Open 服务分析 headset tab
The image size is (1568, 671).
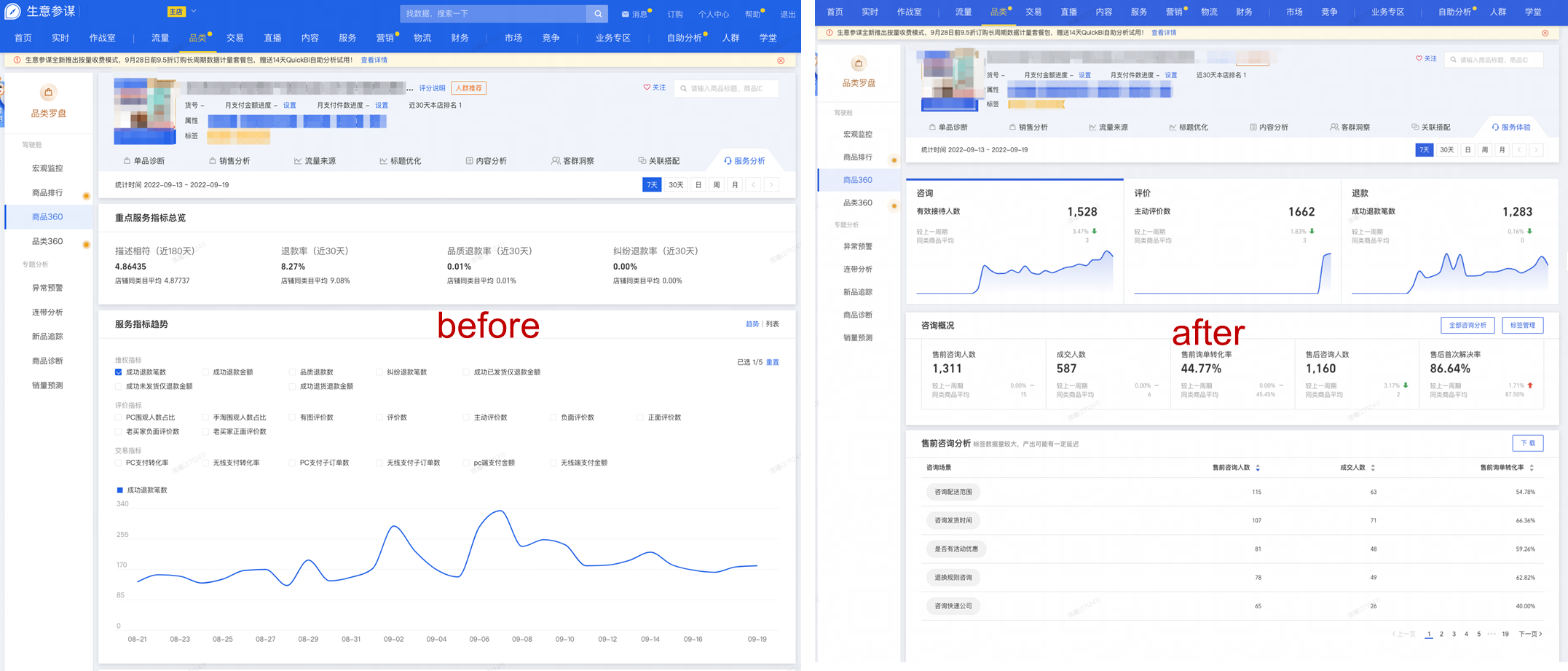pos(744,161)
